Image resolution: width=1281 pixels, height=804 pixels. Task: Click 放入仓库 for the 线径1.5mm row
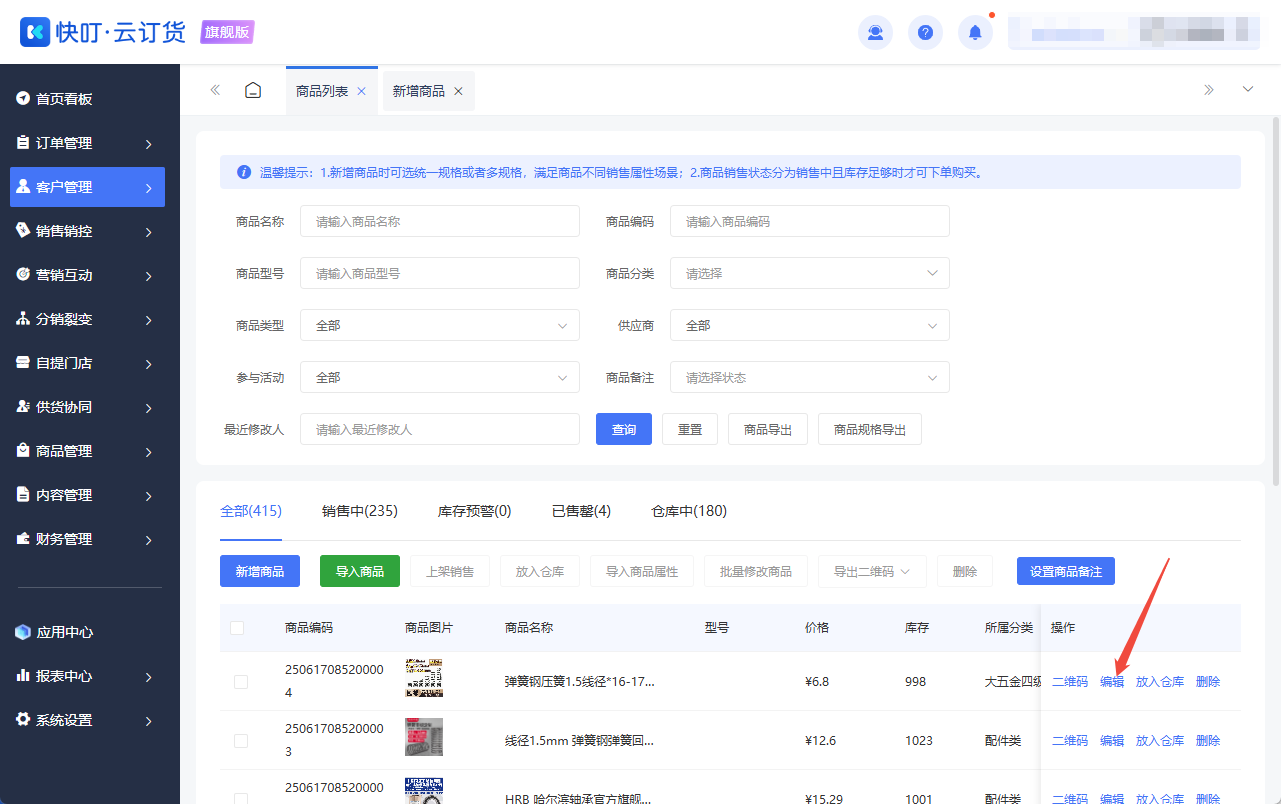1160,741
